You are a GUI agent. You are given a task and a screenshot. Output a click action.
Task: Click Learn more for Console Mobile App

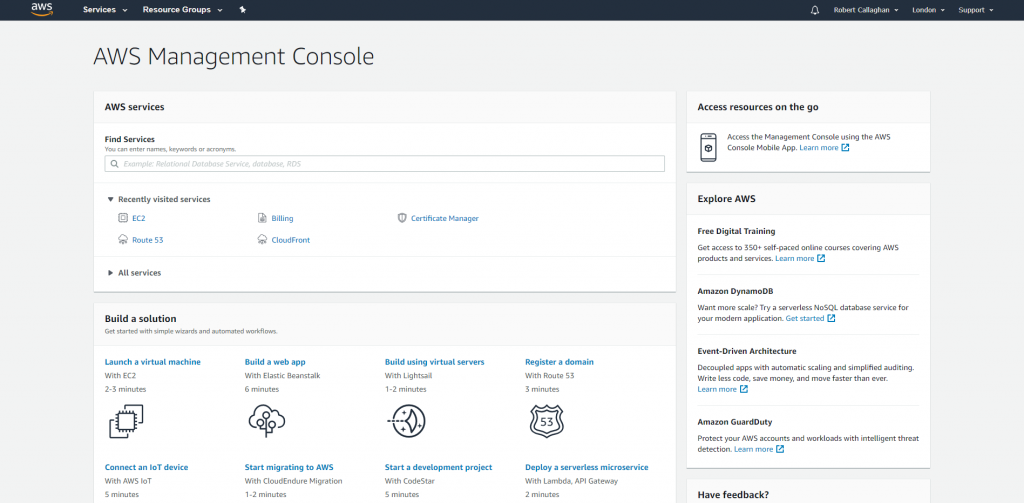tap(819, 148)
